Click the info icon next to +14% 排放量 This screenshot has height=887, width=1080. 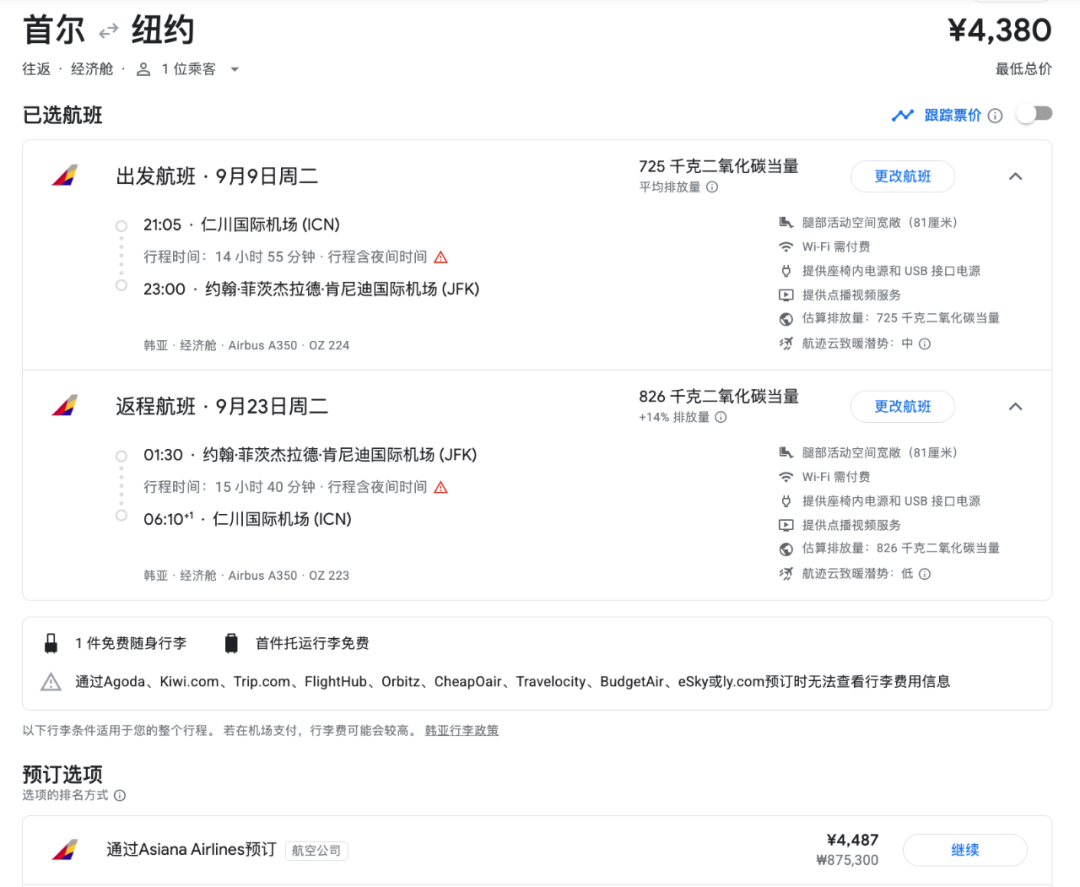[x=721, y=417]
